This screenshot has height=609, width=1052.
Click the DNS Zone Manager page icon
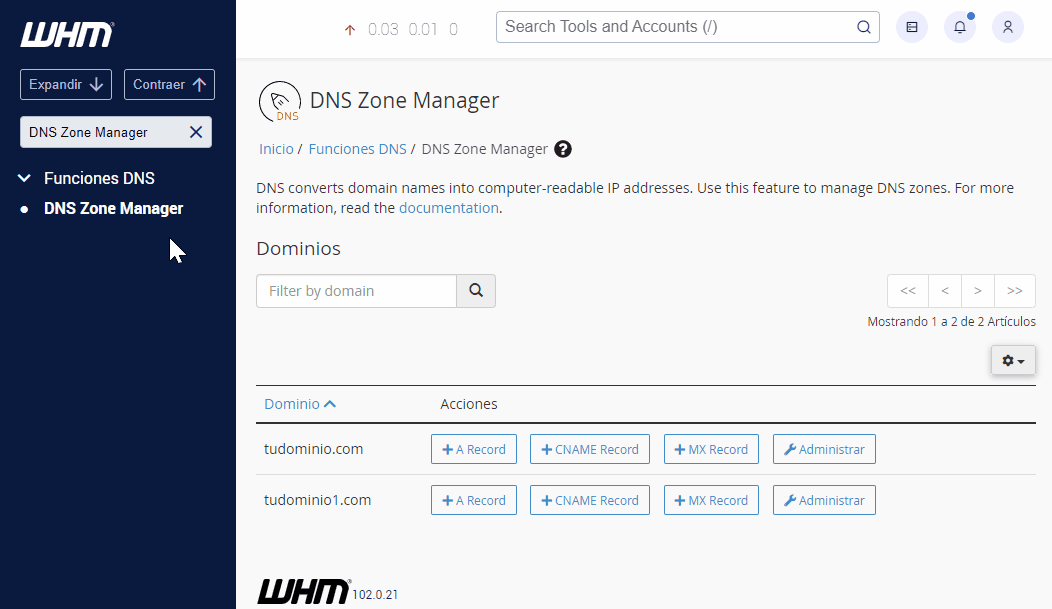(280, 101)
